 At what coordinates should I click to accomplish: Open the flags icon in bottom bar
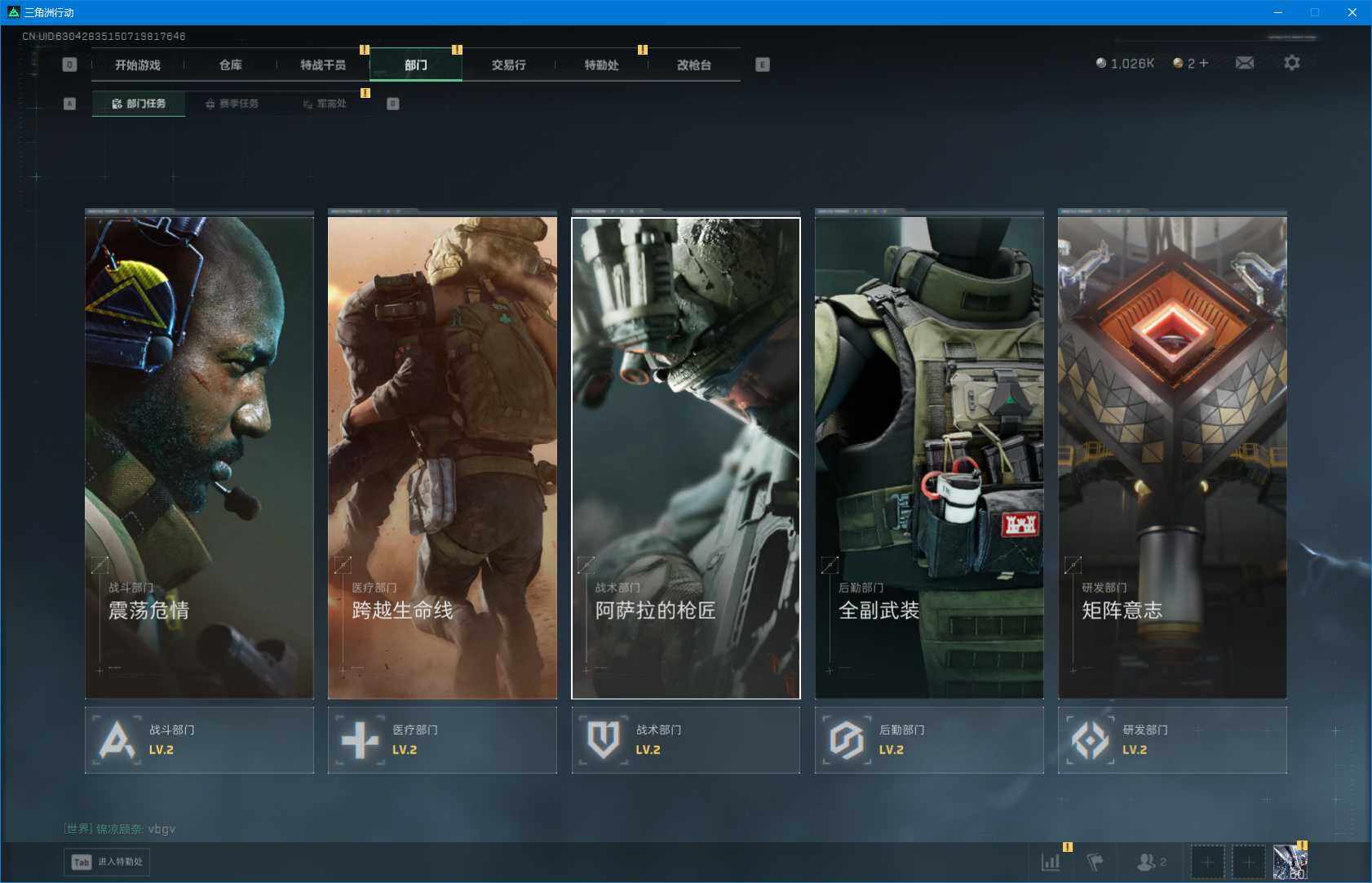pos(1095,862)
